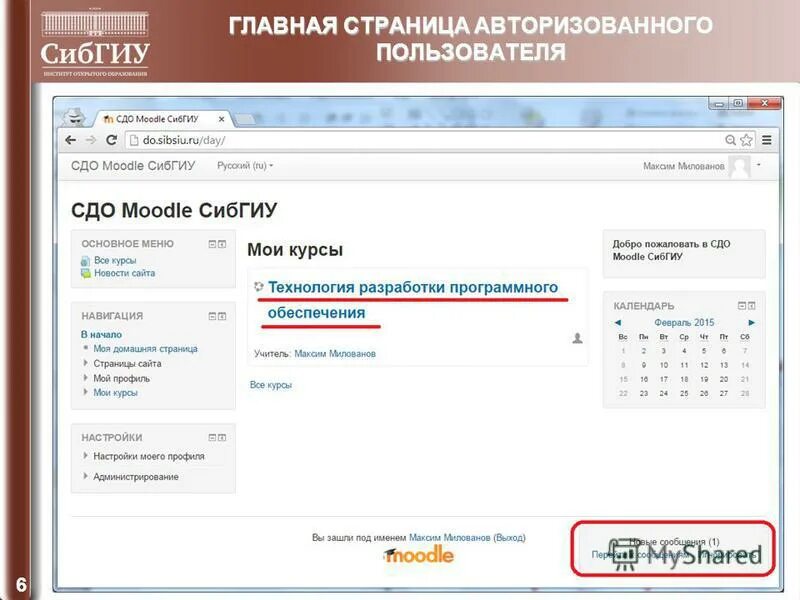Expand Мой профиль in the navigation tree
The image size is (800, 600).
tap(85, 376)
